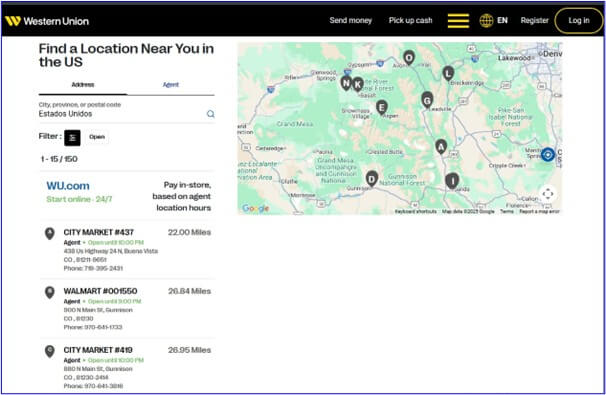Click the Register link

click(x=535, y=20)
